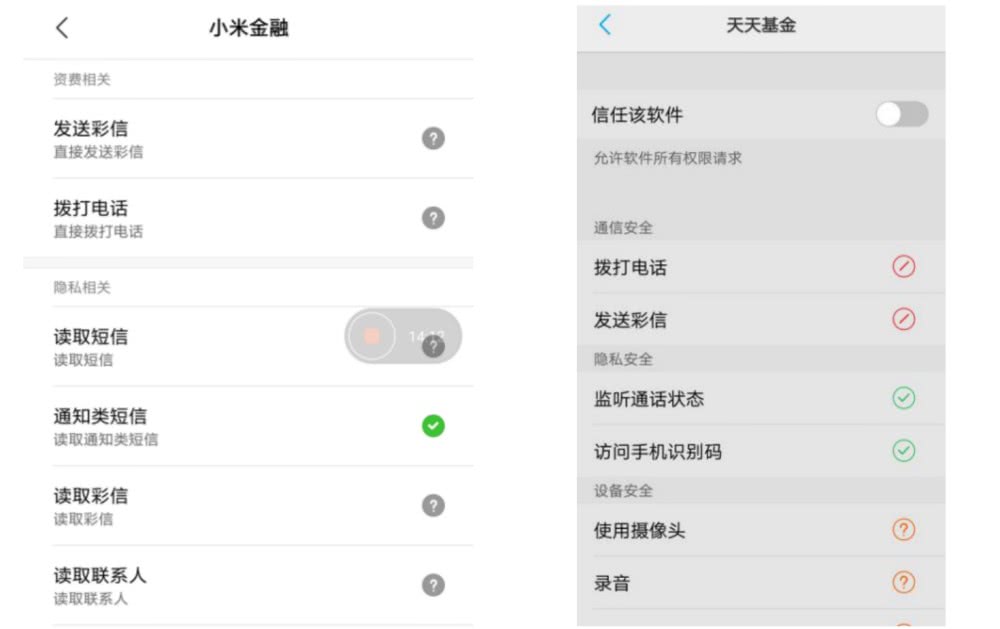Click the question-mark icon beside 直接拨打电话
This screenshot has width=1000, height=629.
click(433, 218)
